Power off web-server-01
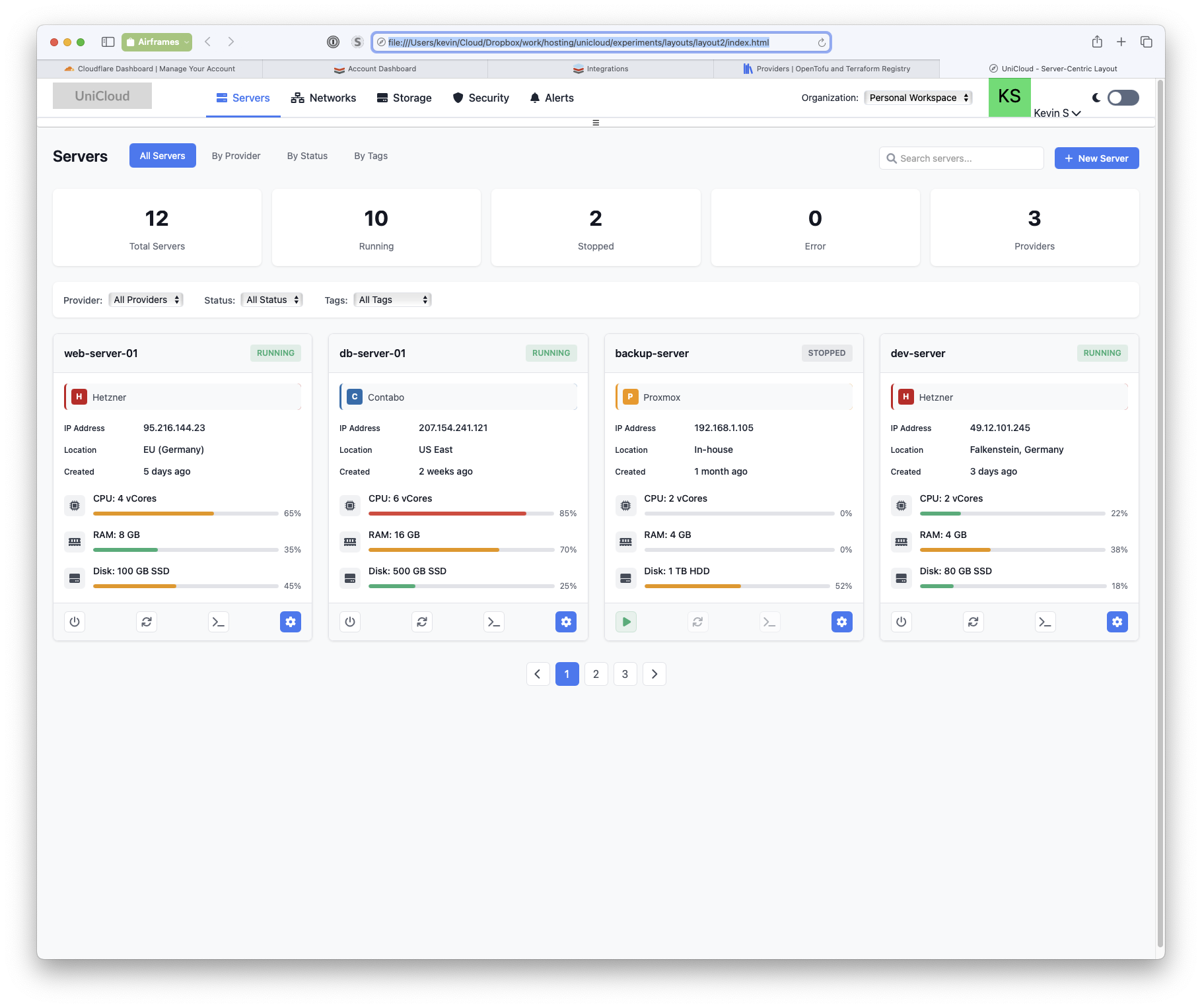This screenshot has width=1202, height=1008. pos(75,622)
